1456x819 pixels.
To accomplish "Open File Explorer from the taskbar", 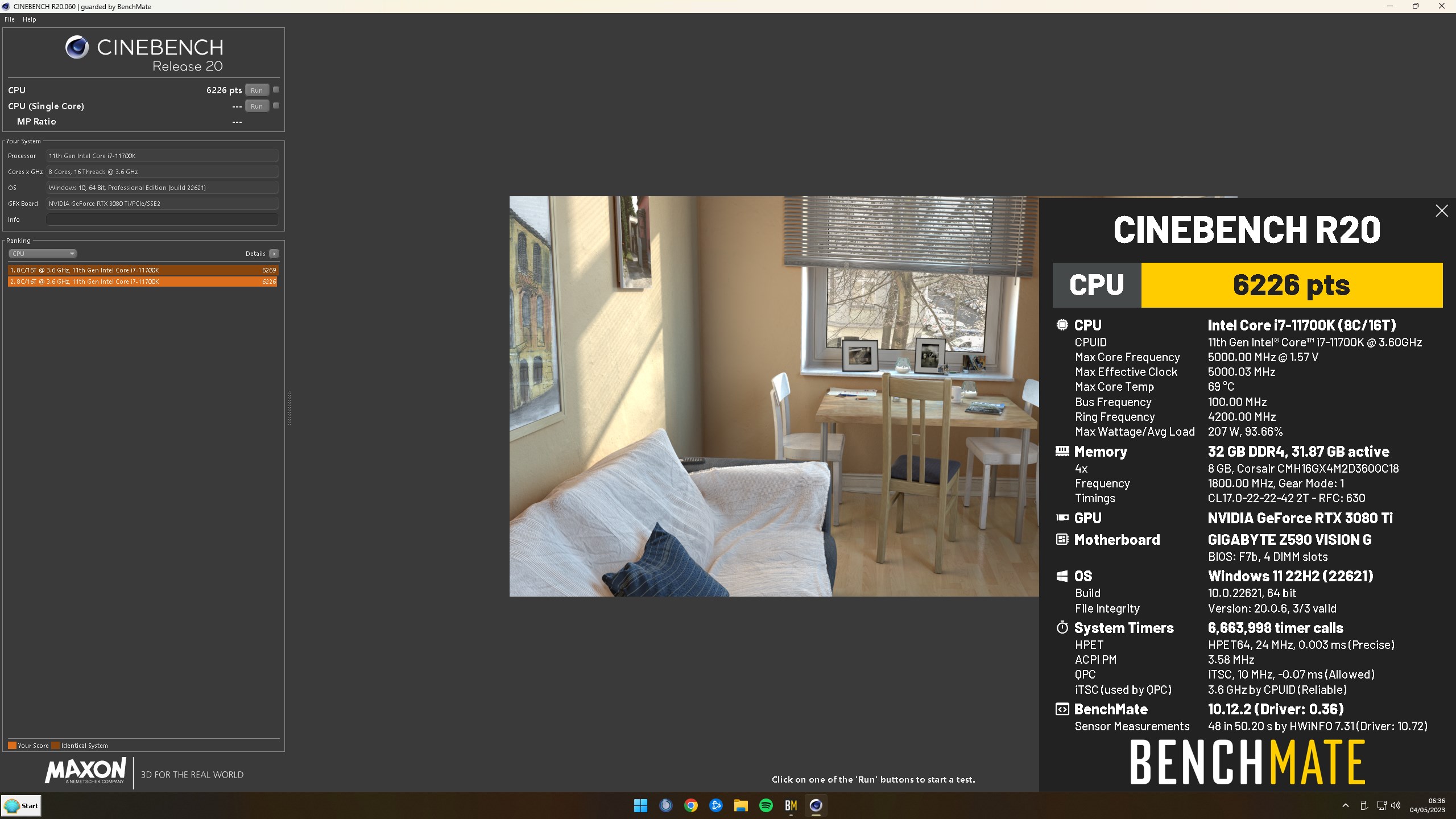I will (741, 805).
